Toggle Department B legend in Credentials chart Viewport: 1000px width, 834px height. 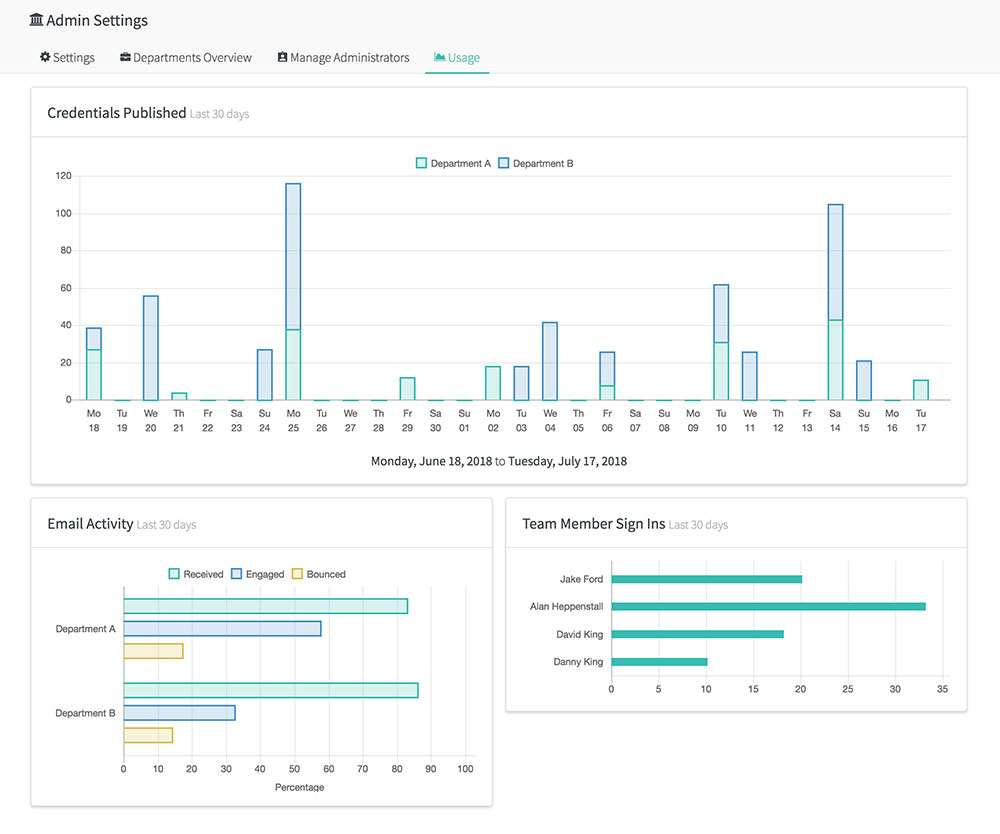(535, 163)
